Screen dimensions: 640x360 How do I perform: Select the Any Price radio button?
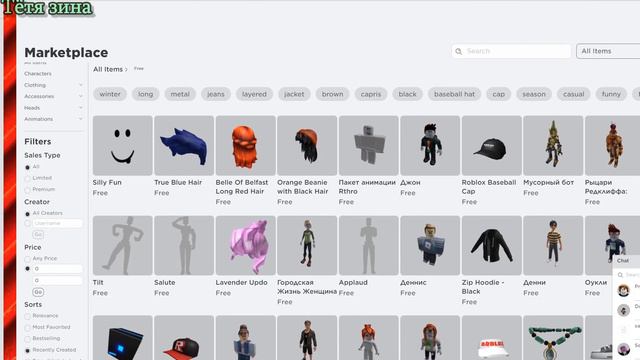pos(27,259)
